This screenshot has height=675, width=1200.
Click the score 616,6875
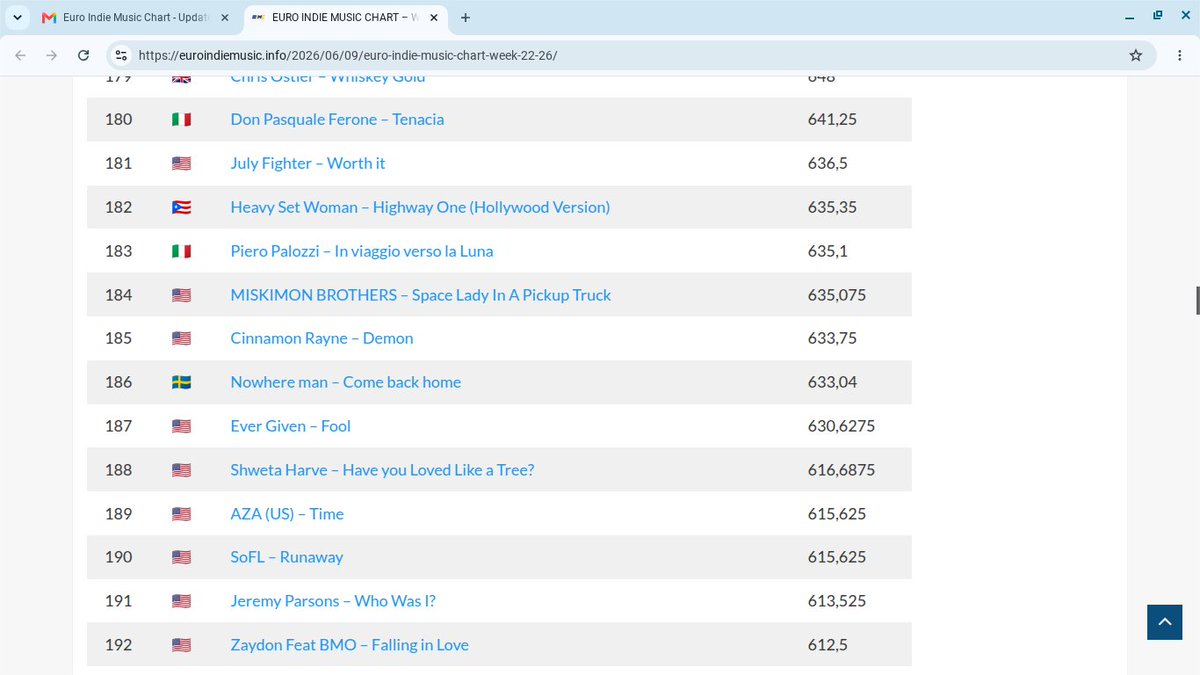tap(841, 470)
